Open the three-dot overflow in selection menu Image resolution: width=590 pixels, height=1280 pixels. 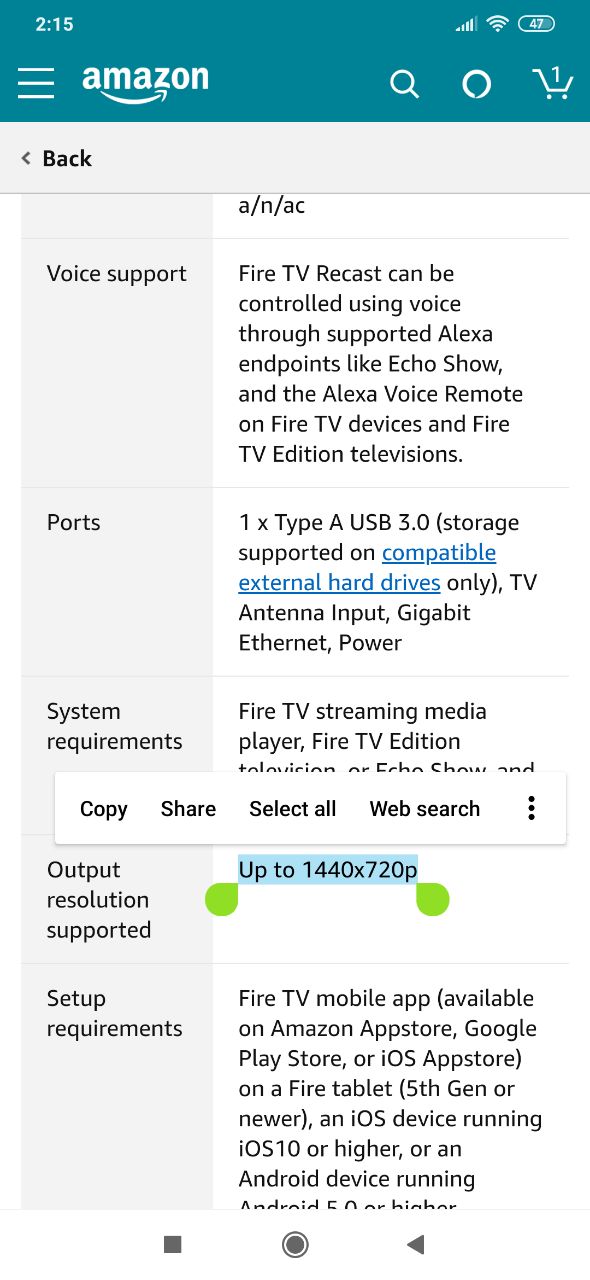pos(532,809)
